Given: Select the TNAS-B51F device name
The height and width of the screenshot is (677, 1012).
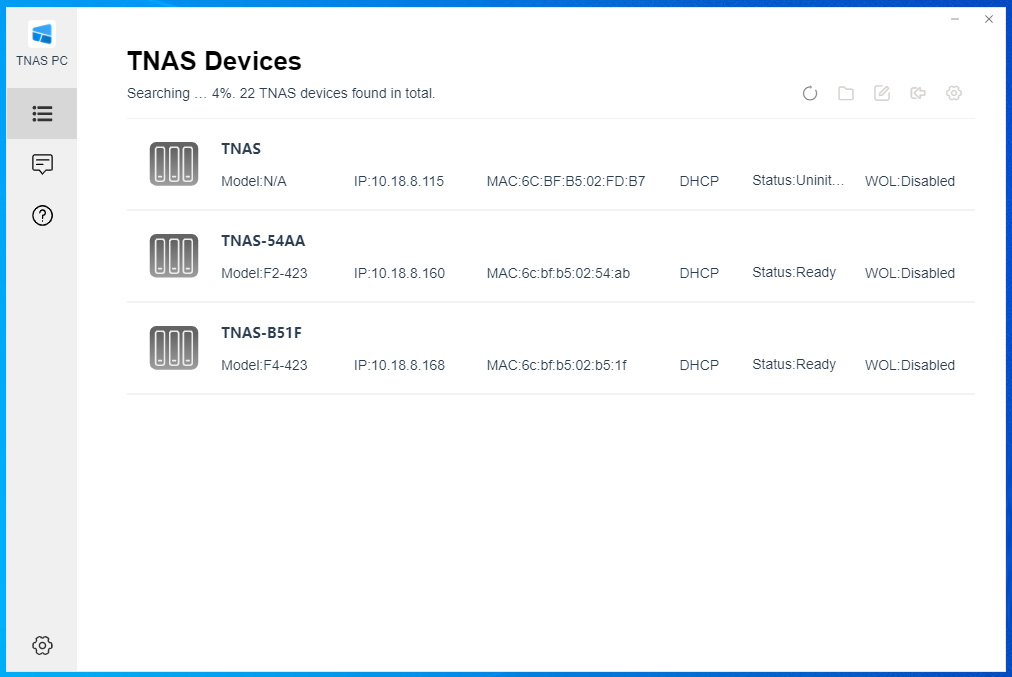Looking at the screenshot, I should pos(261,333).
